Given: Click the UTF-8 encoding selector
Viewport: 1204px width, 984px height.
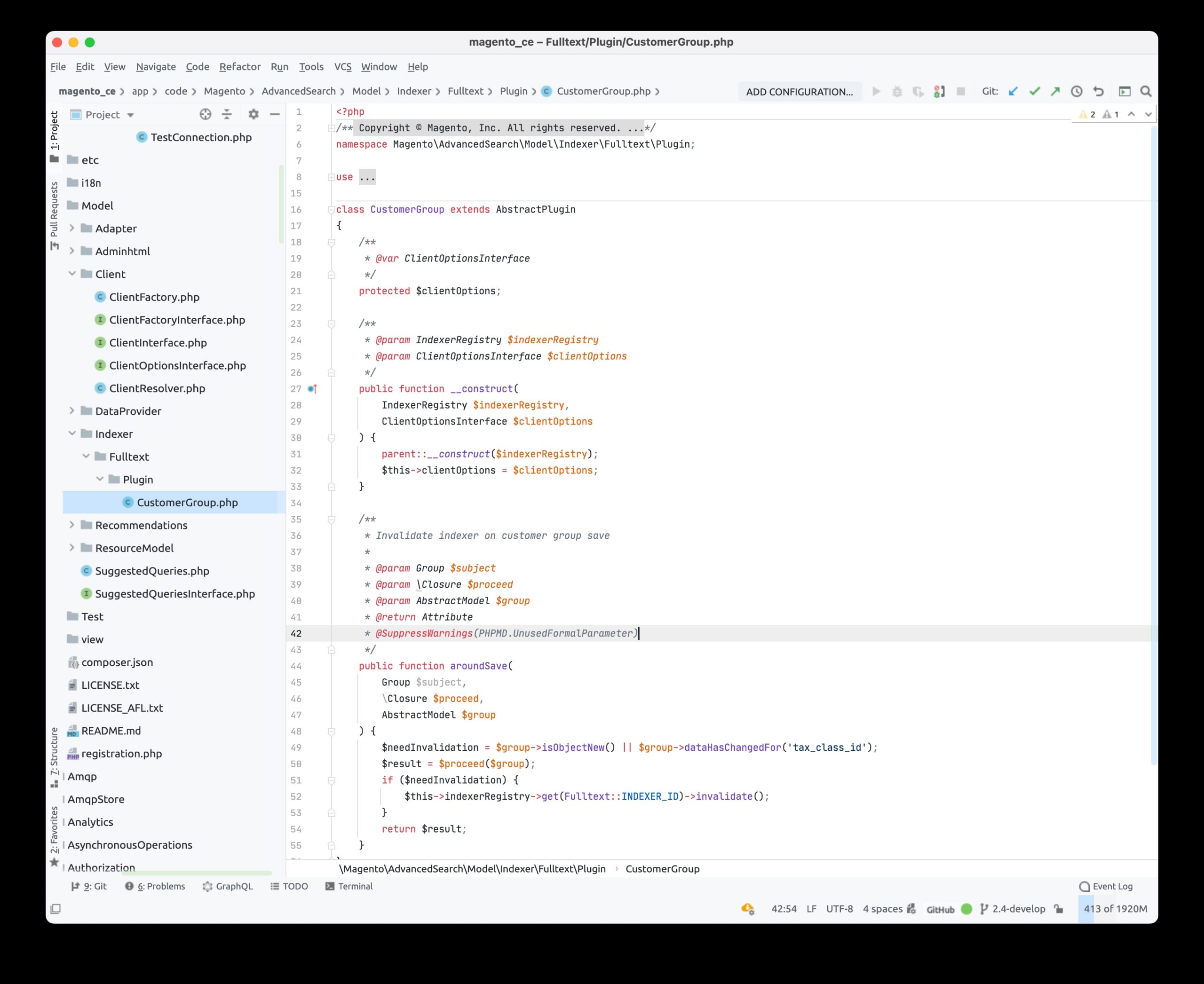Looking at the screenshot, I should (x=840, y=909).
